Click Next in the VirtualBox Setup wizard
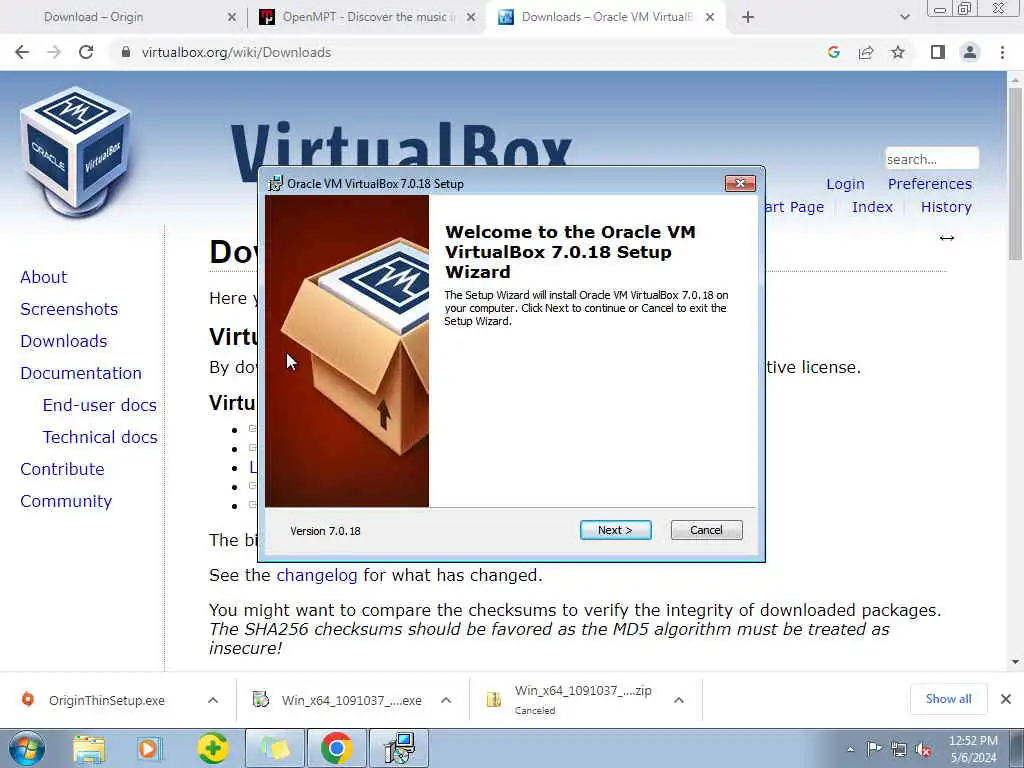 [615, 530]
